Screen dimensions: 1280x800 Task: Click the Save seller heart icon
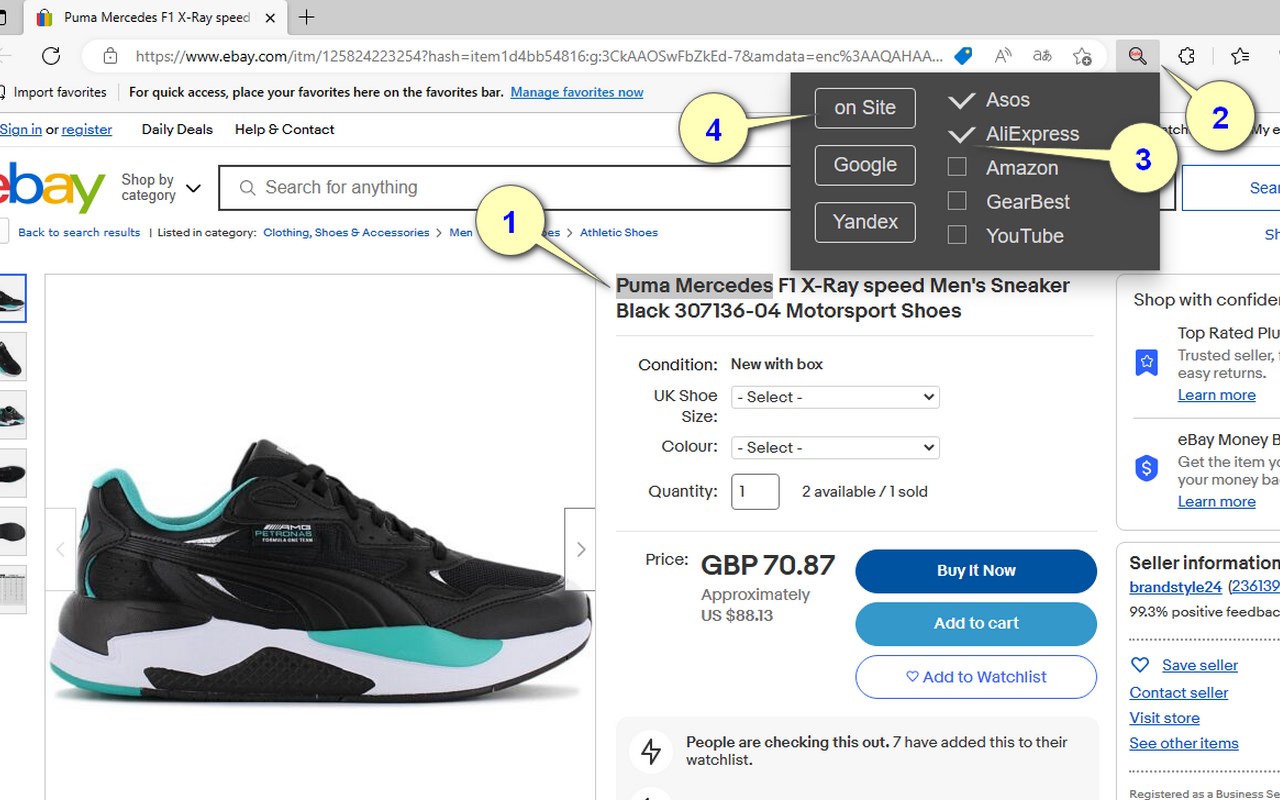pyautogui.click(x=1139, y=665)
